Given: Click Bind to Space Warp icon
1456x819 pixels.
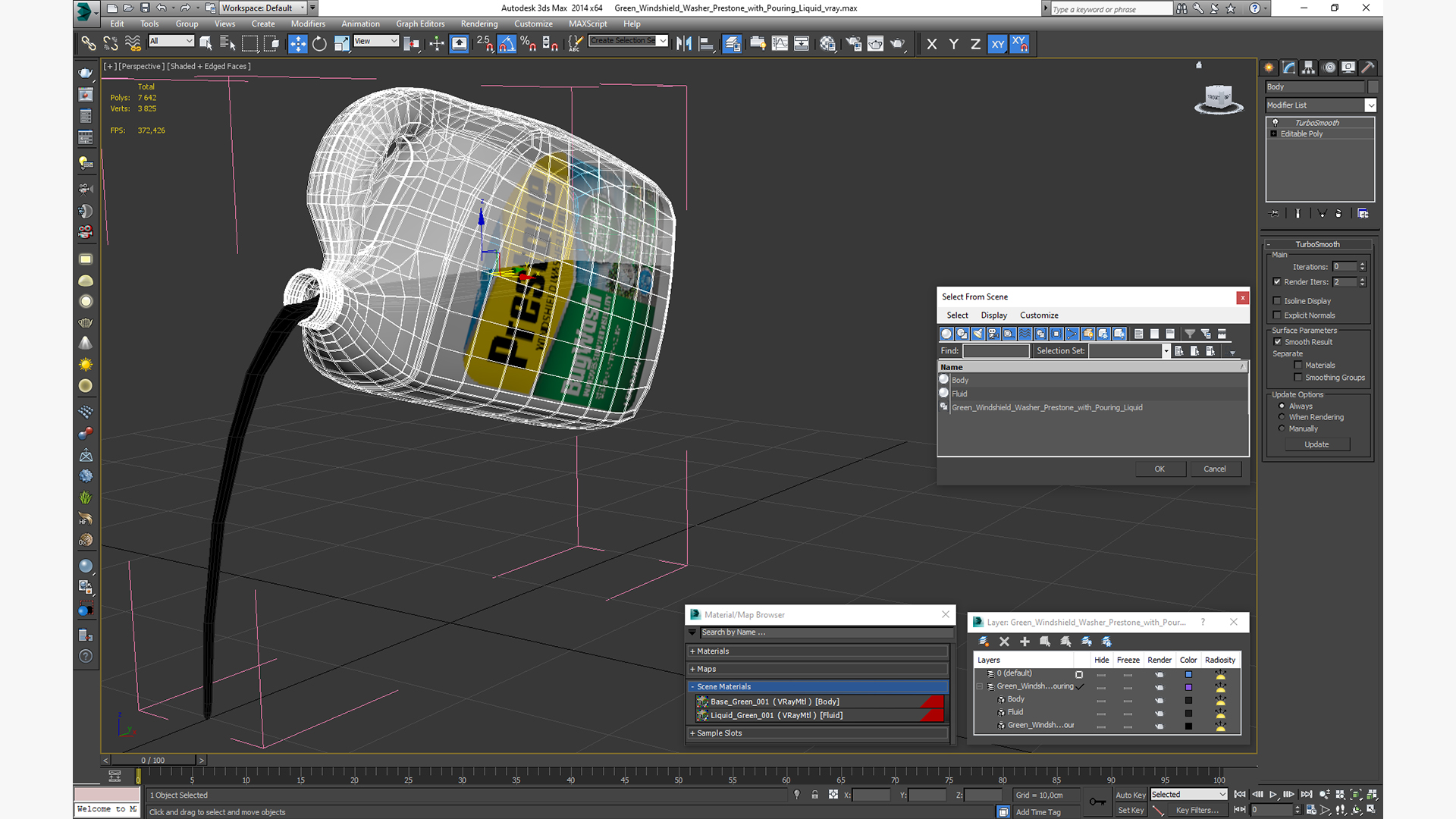Looking at the screenshot, I should (133, 44).
